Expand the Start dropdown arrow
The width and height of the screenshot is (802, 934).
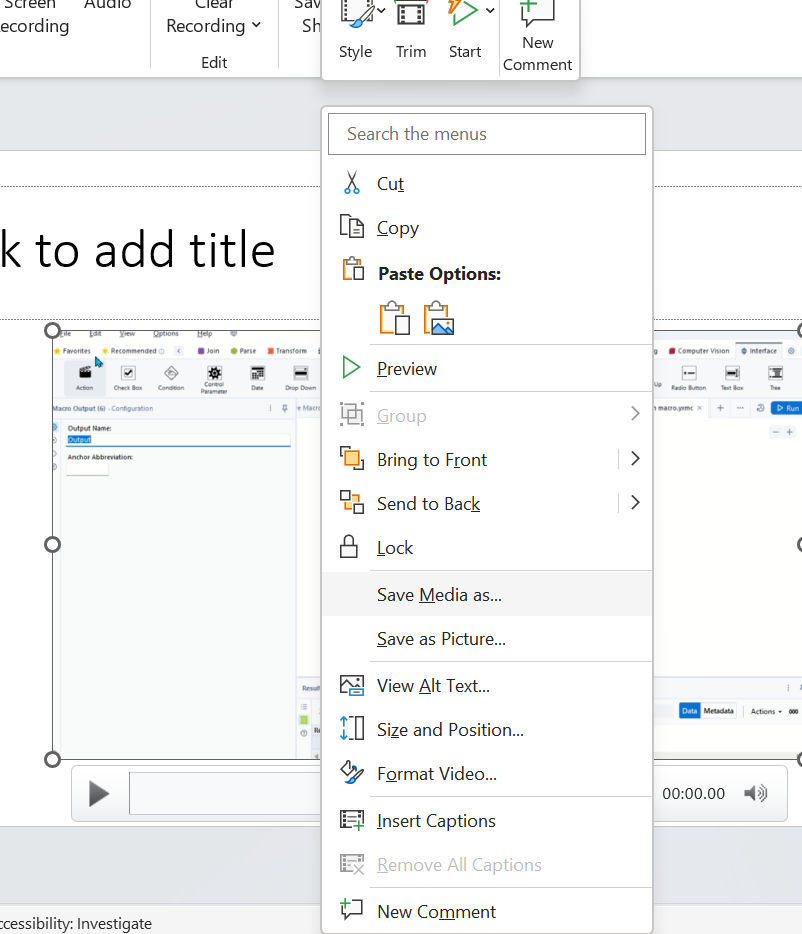[490, 10]
